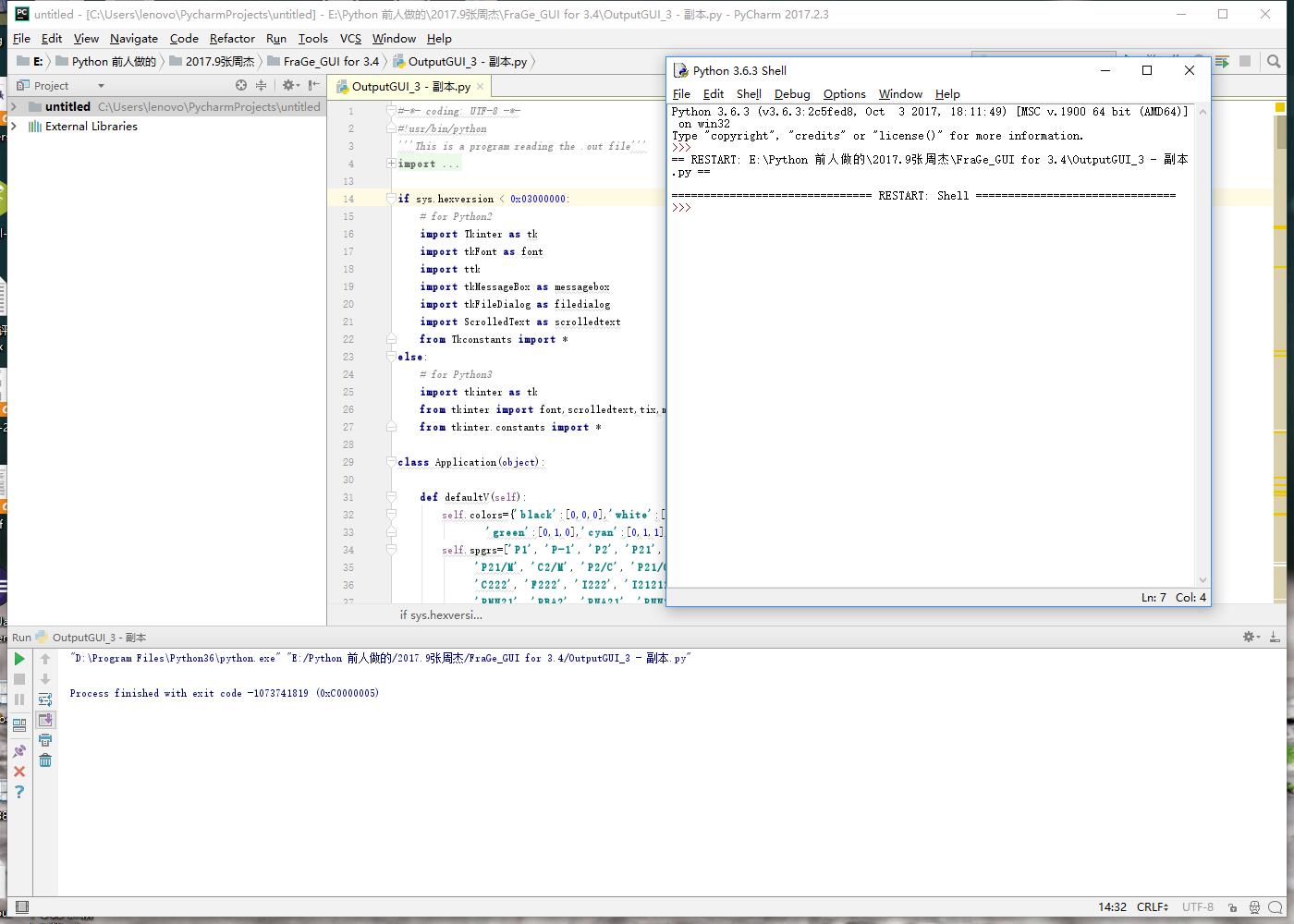Click 'FraGe_GUI for 3.4' folder breadcrumb

coord(323,61)
